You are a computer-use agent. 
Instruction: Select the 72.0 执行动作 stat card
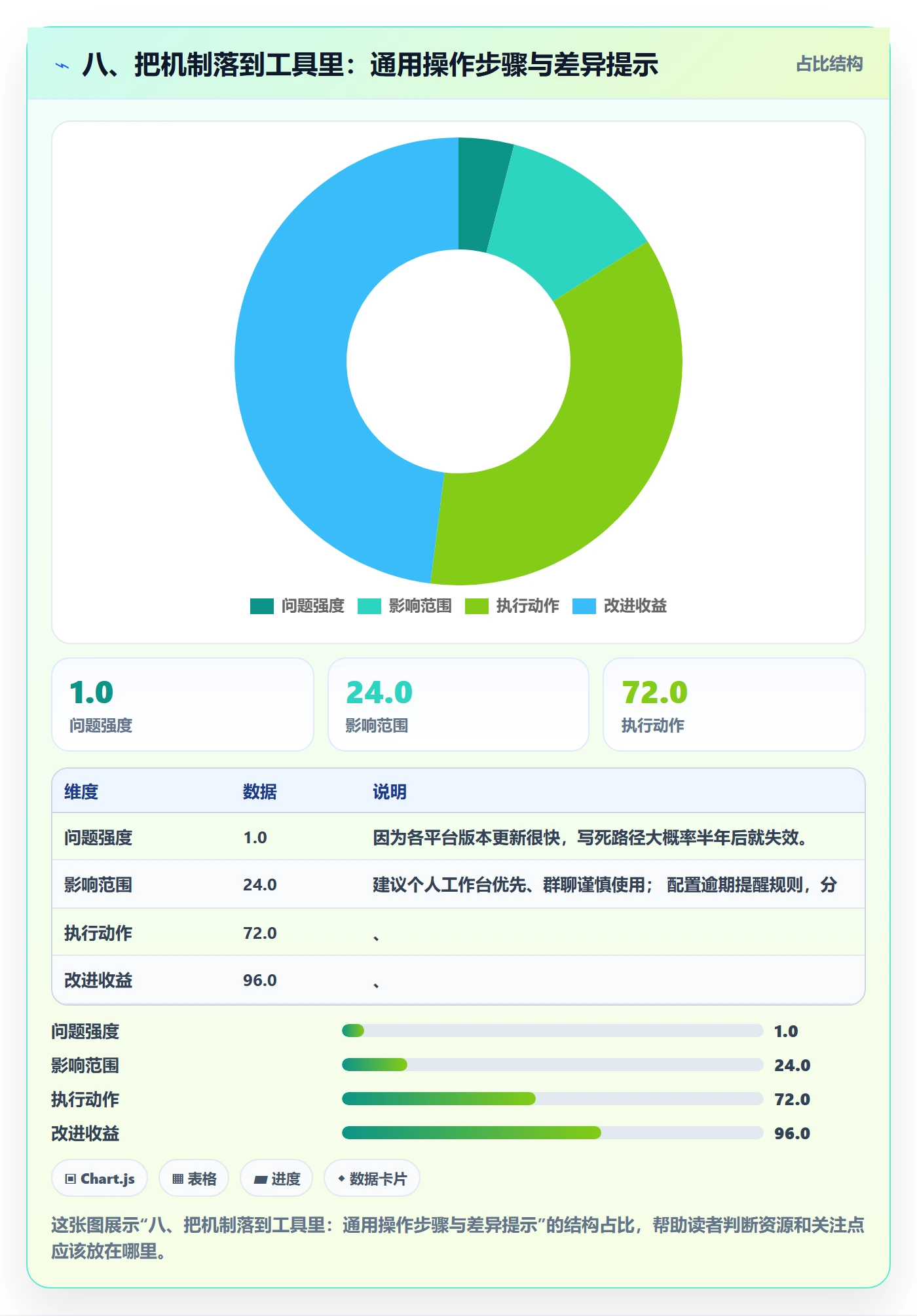734,704
